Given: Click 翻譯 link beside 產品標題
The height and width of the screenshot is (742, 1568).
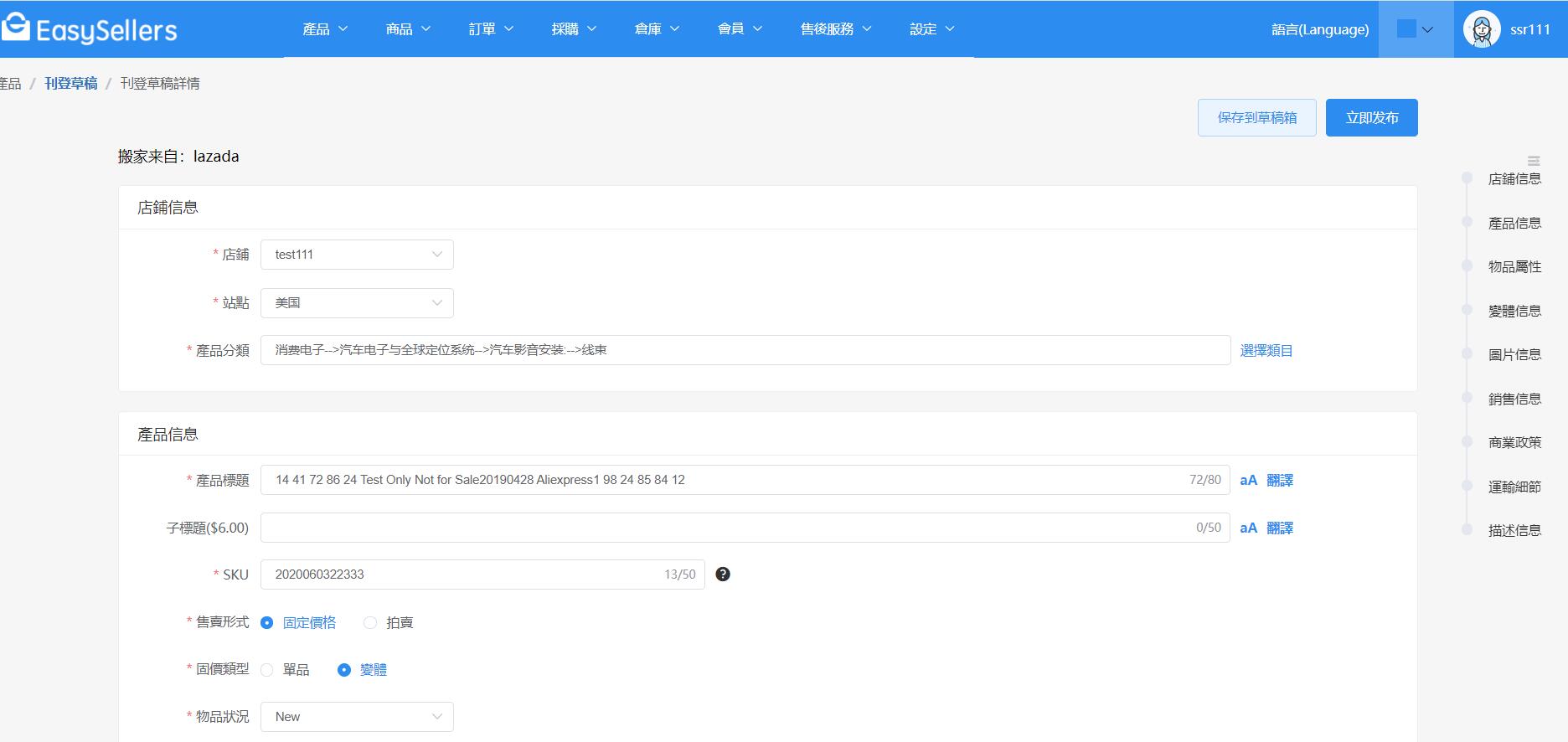Looking at the screenshot, I should 1280,480.
